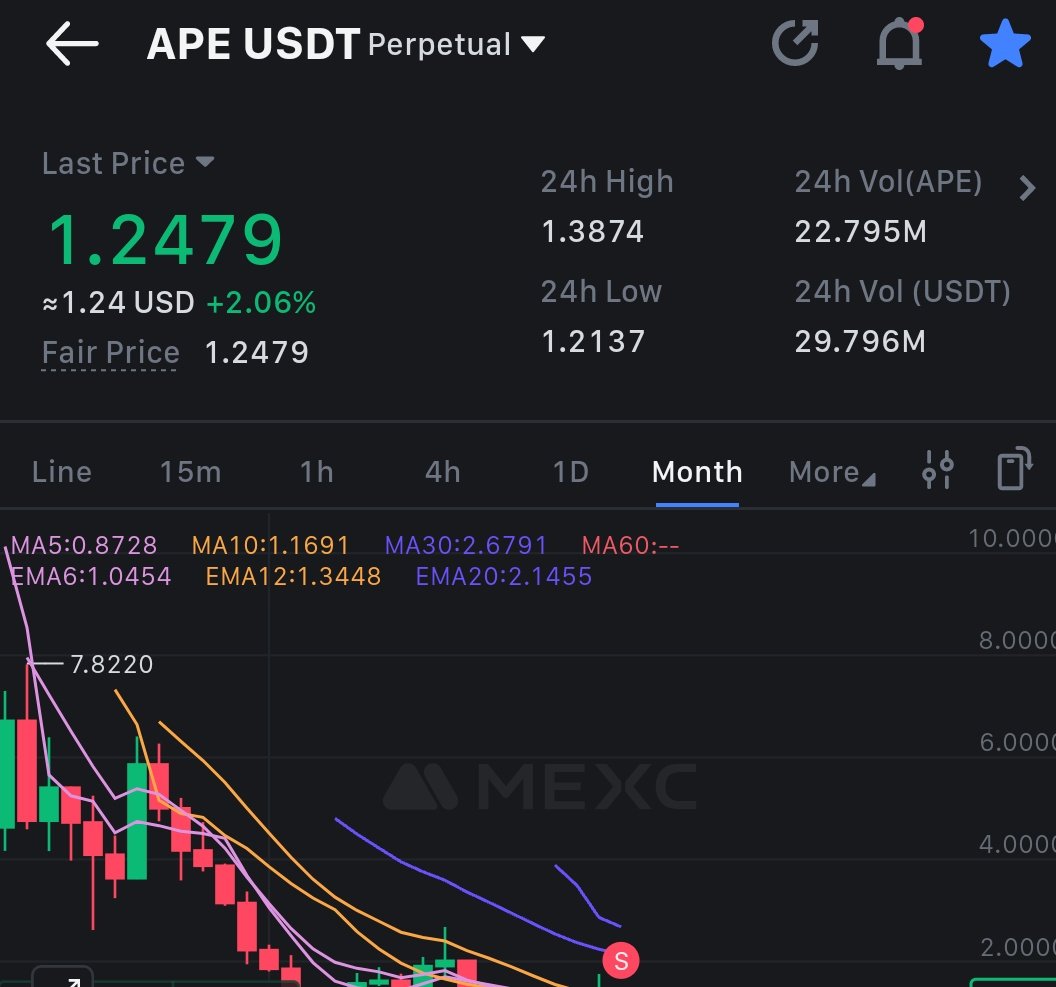Open the Fair Price link

pos(110,352)
